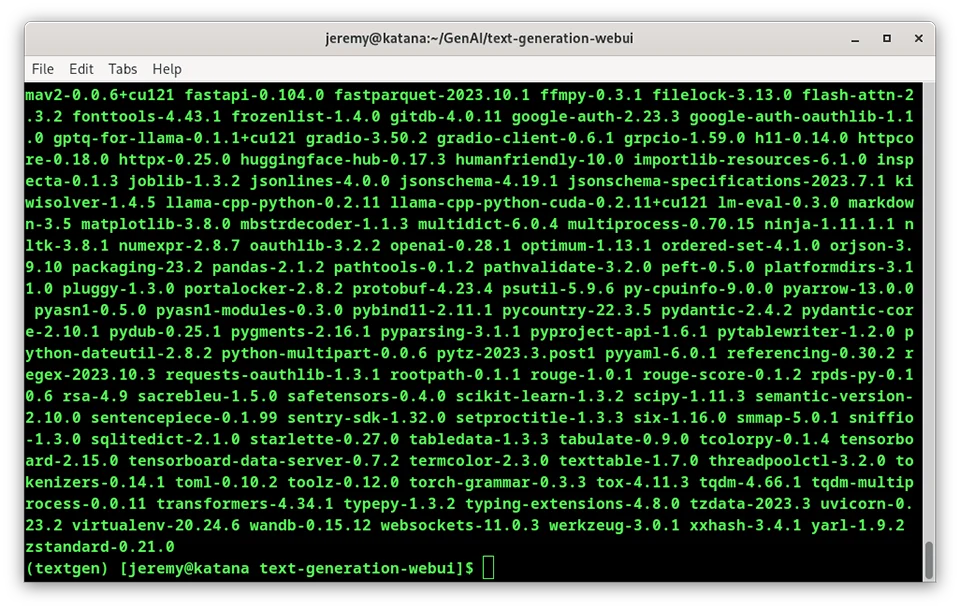Click the text ninja-1.11.1.1

tap(830, 224)
